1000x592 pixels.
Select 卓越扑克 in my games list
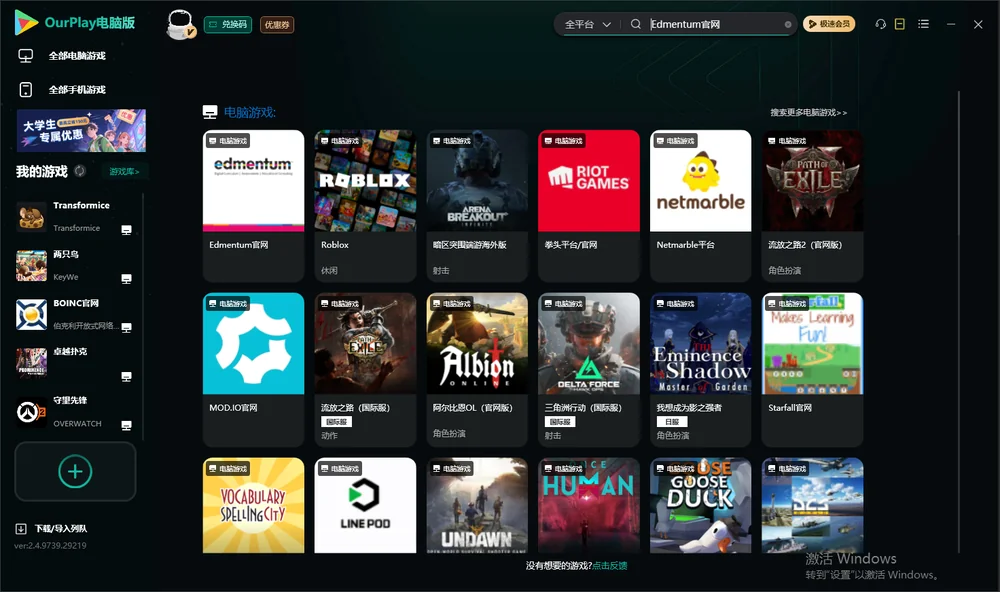click(75, 363)
